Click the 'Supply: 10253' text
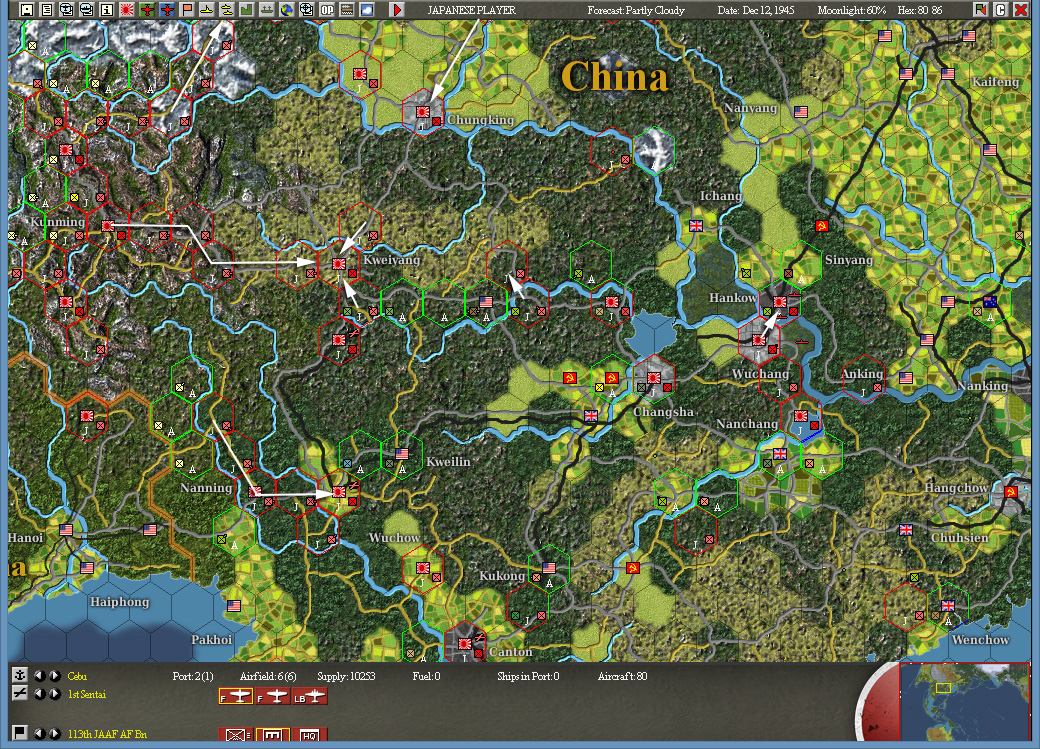The height and width of the screenshot is (749, 1040). point(346,676)
